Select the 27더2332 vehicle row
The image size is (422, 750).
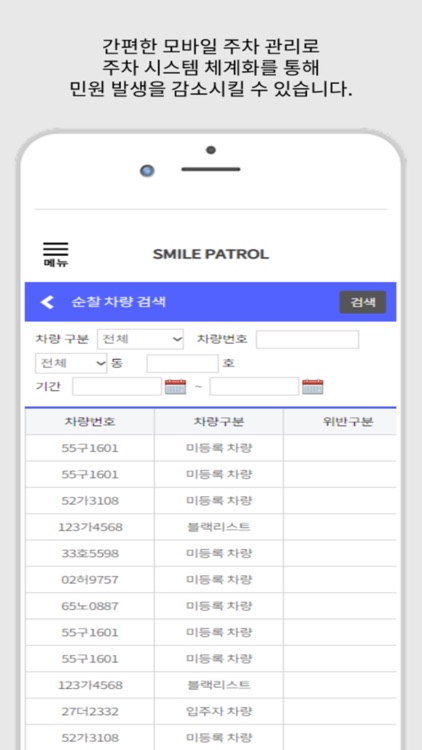point(211,711)
